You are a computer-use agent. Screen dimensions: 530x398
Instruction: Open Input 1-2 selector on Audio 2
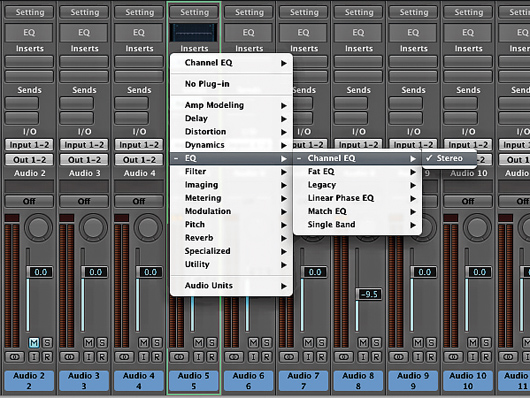(x=29, y=145)
